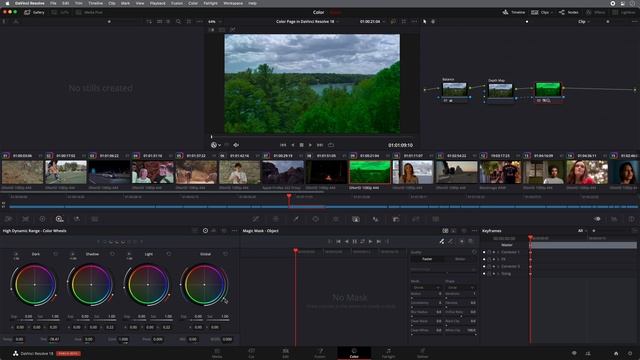Select clip 10 woman thumbnail
The image size is (640, 360).
click(413, 172)
